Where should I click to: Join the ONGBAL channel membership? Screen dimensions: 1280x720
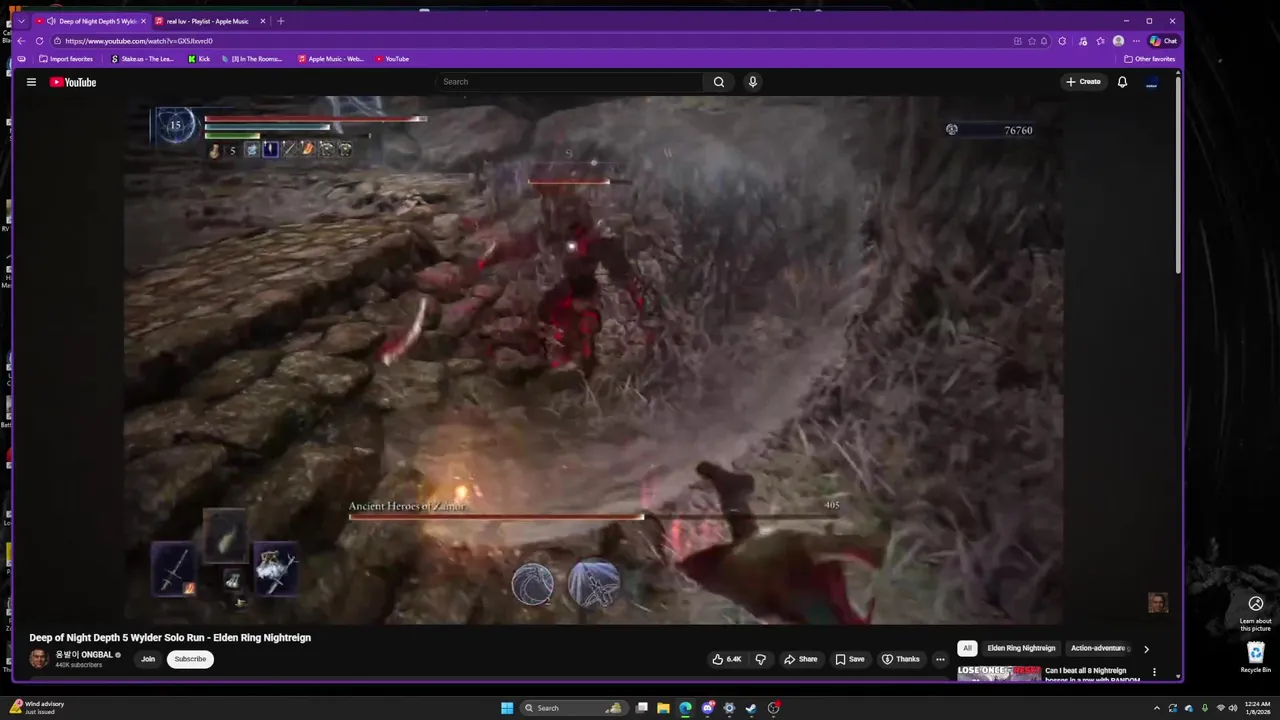click(148, 659)
